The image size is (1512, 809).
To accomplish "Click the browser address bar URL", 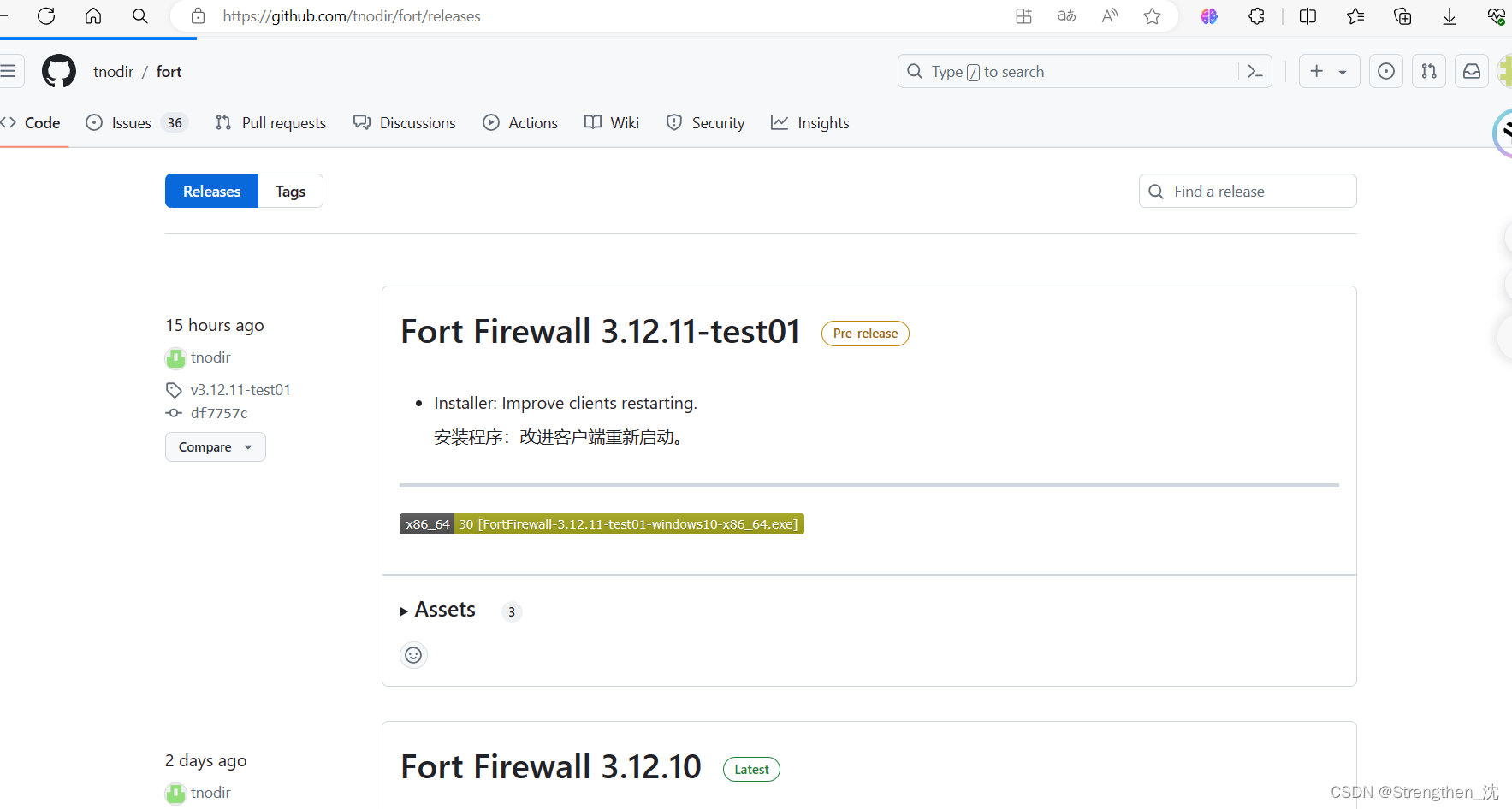I will pos(352,16).
